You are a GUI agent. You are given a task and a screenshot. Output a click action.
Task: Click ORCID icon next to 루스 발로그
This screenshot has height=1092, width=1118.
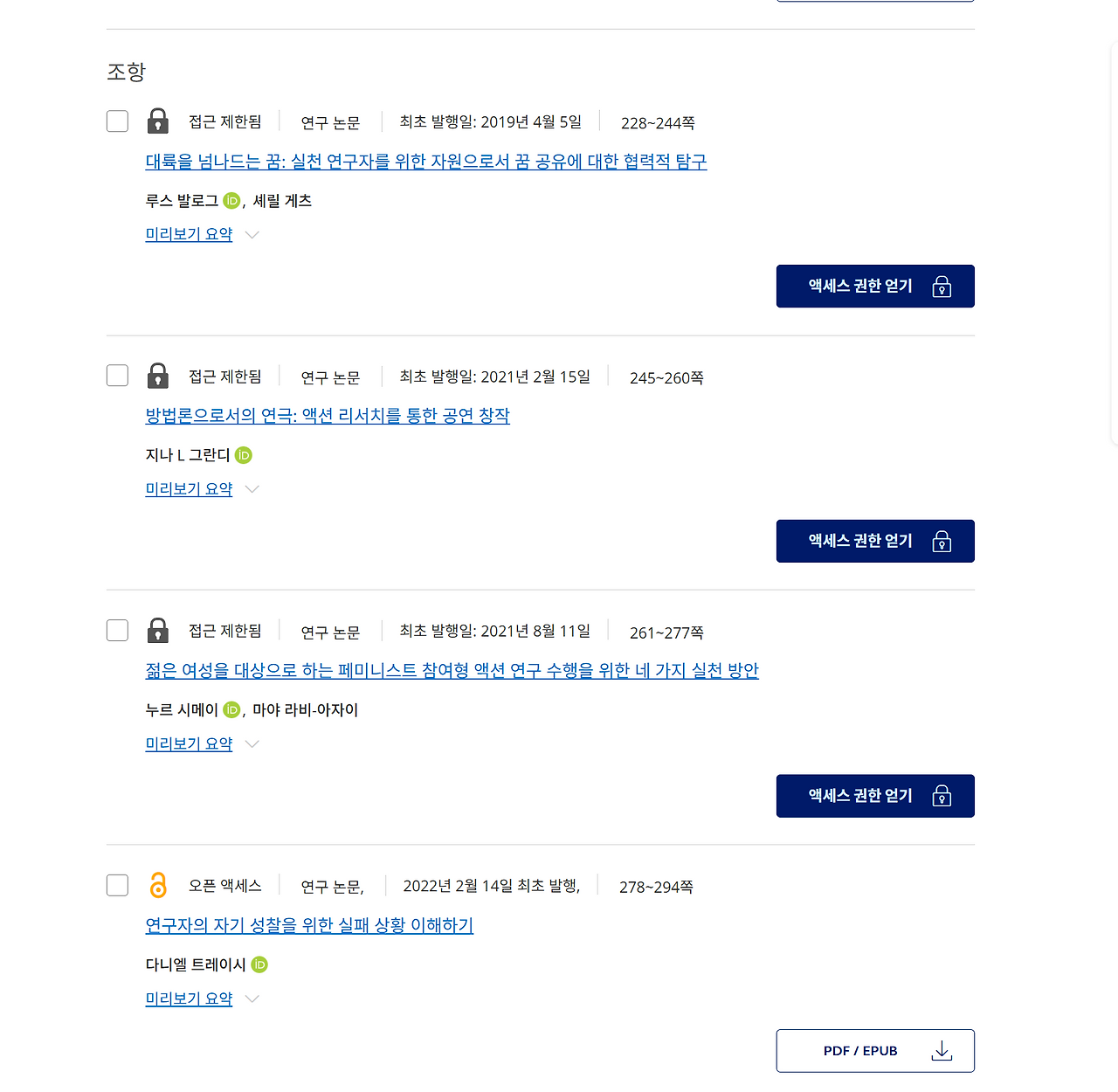pos(231,201)
